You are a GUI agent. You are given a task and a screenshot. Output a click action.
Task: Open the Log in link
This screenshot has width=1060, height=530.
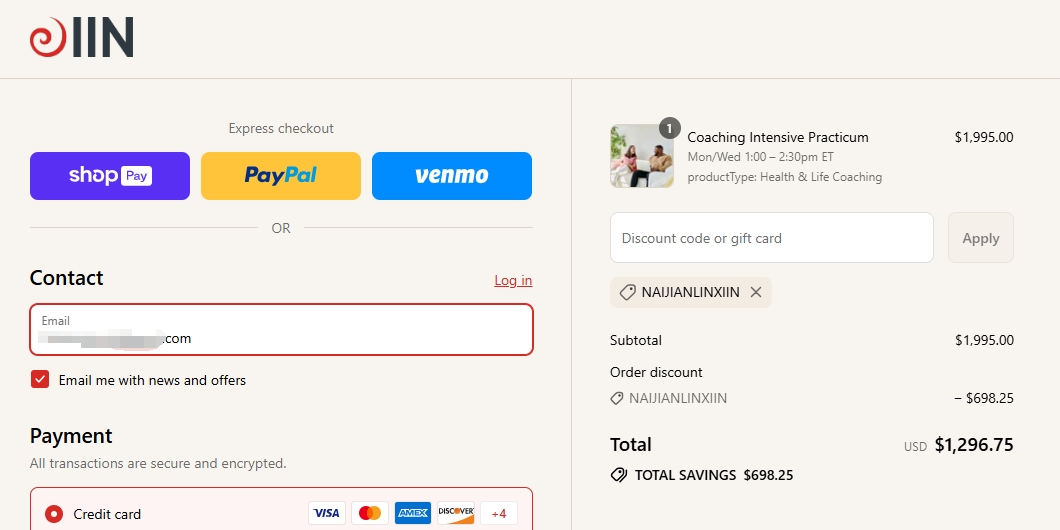513,280
